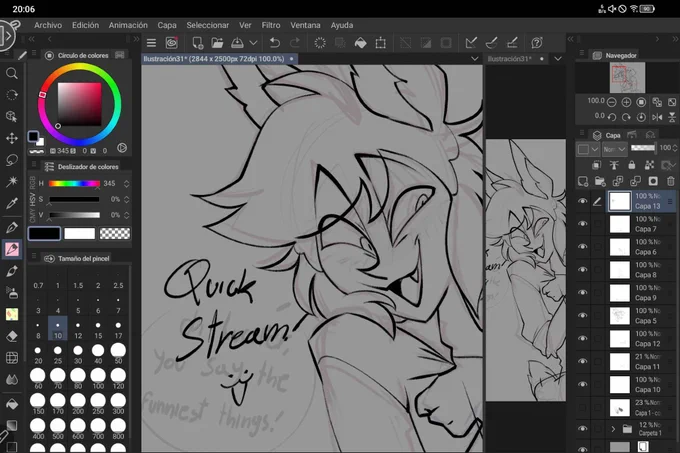The width and height of the screenshot is (680, 453).
Task: Click the Fill command in command bar
Action: click(x=360, y=43)
